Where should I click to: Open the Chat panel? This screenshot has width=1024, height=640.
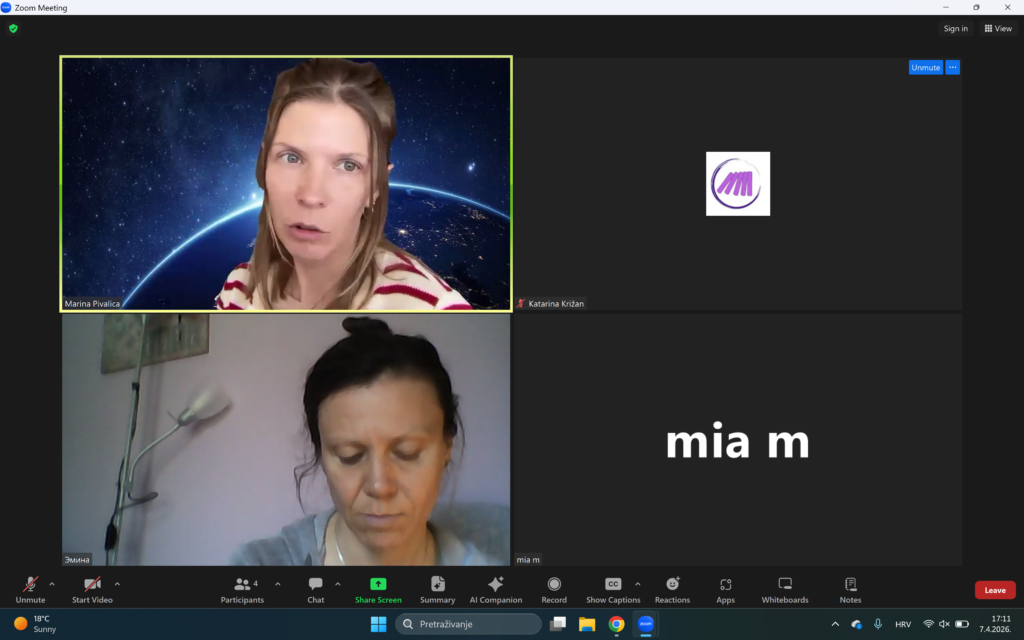pyautogui.click(x=315, y=589)
